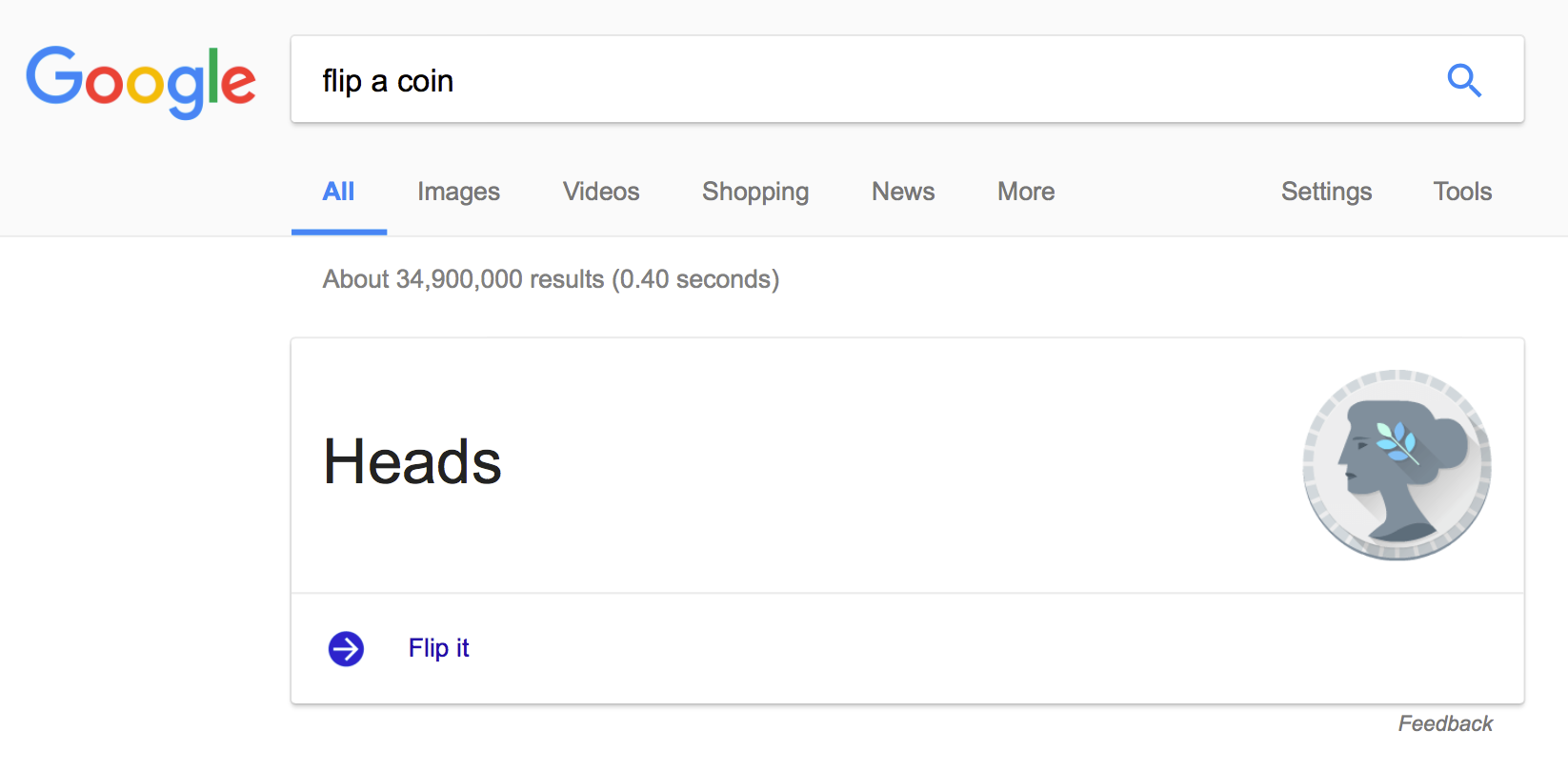Open the Settings dropdown

[x=1326, y=192]
